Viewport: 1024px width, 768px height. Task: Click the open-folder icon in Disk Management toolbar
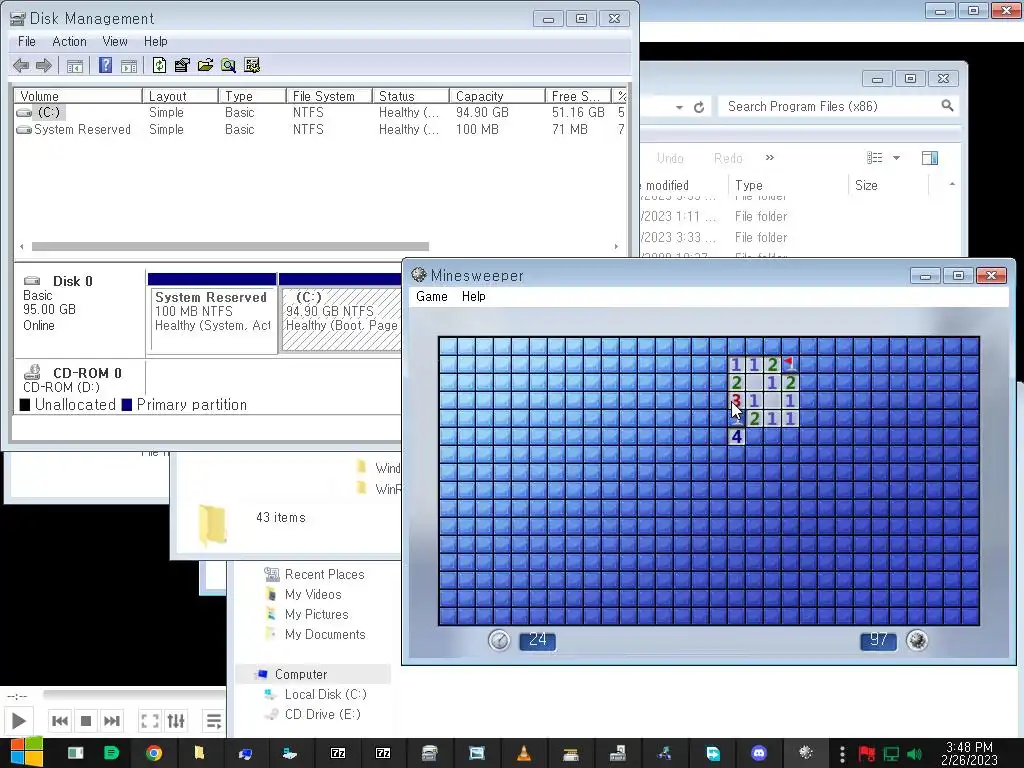point(205,65)
